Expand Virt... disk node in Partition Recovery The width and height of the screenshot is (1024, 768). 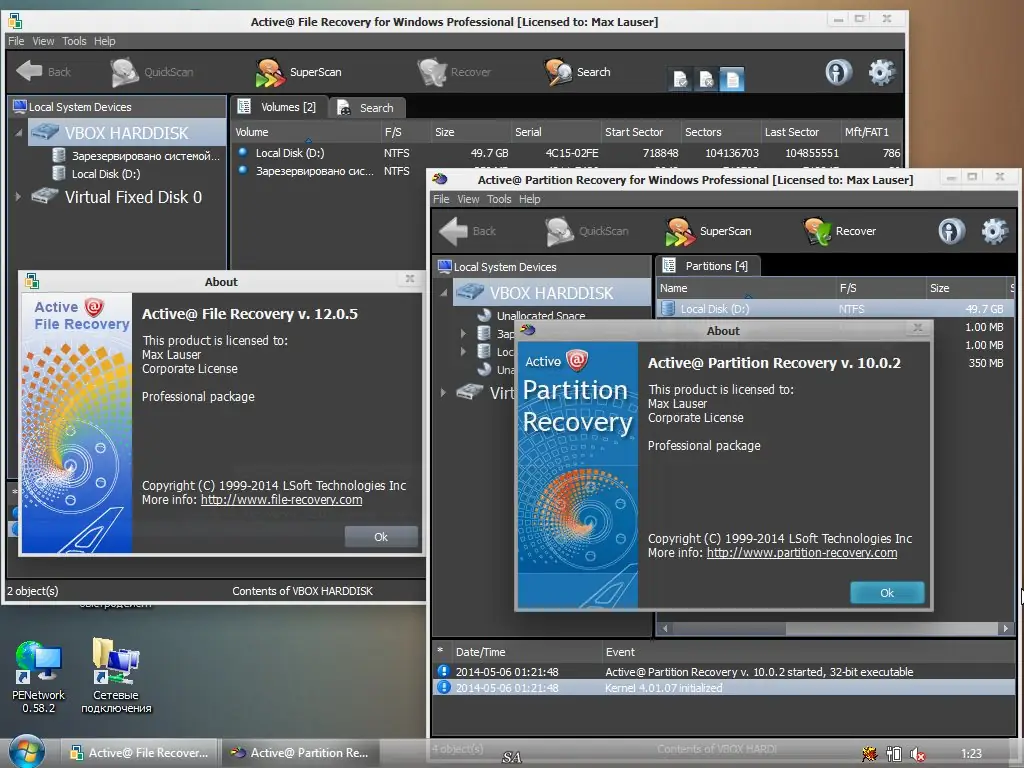(x=443, y=392)
